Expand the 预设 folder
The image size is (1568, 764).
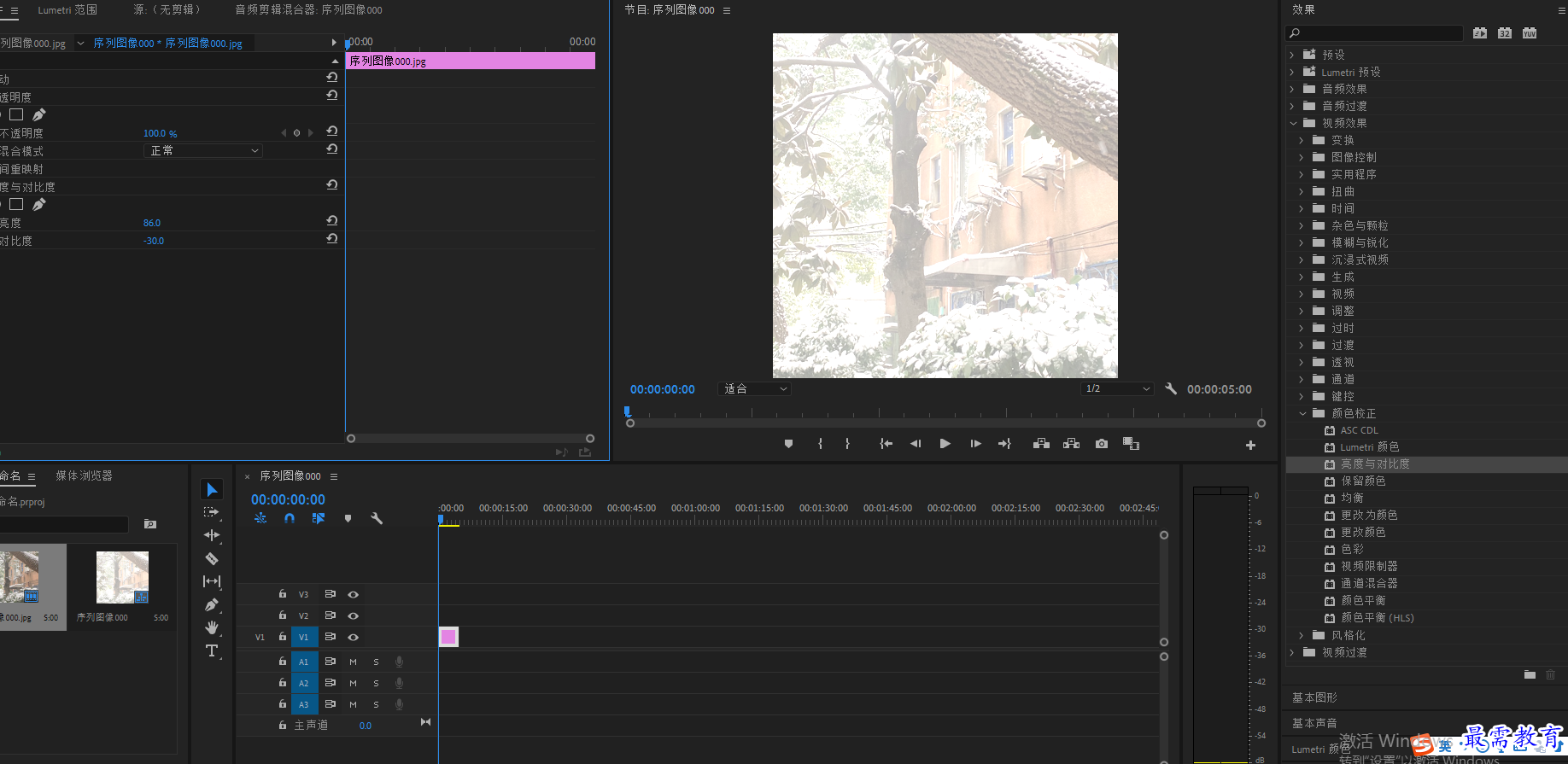coord(1292,55)
